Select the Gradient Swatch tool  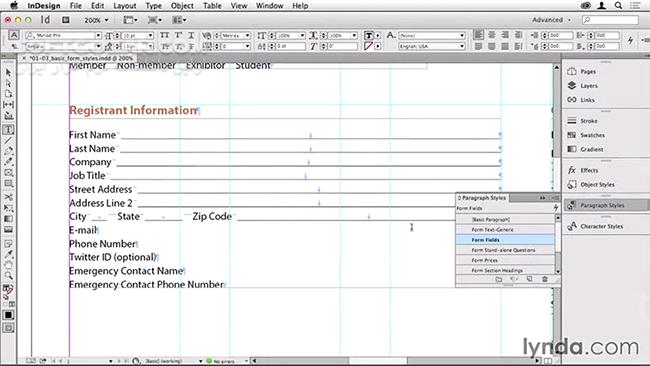pyautogui.click(x=8, y=218)
